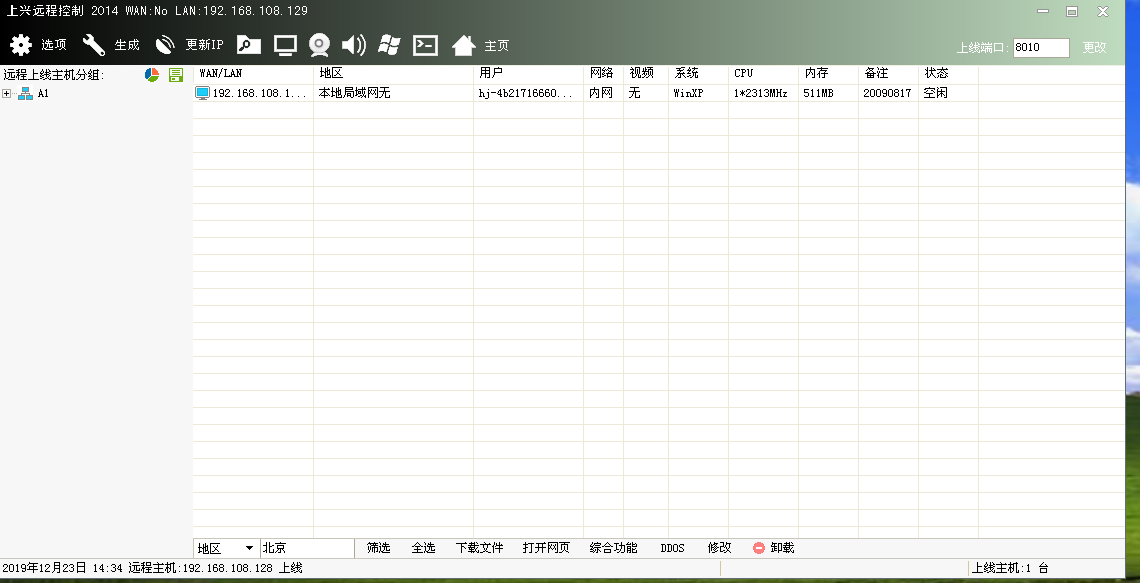This screenshot has width=1140, height=583.
Task: Click the 备注 column header
Action: [x=888, y=73]
